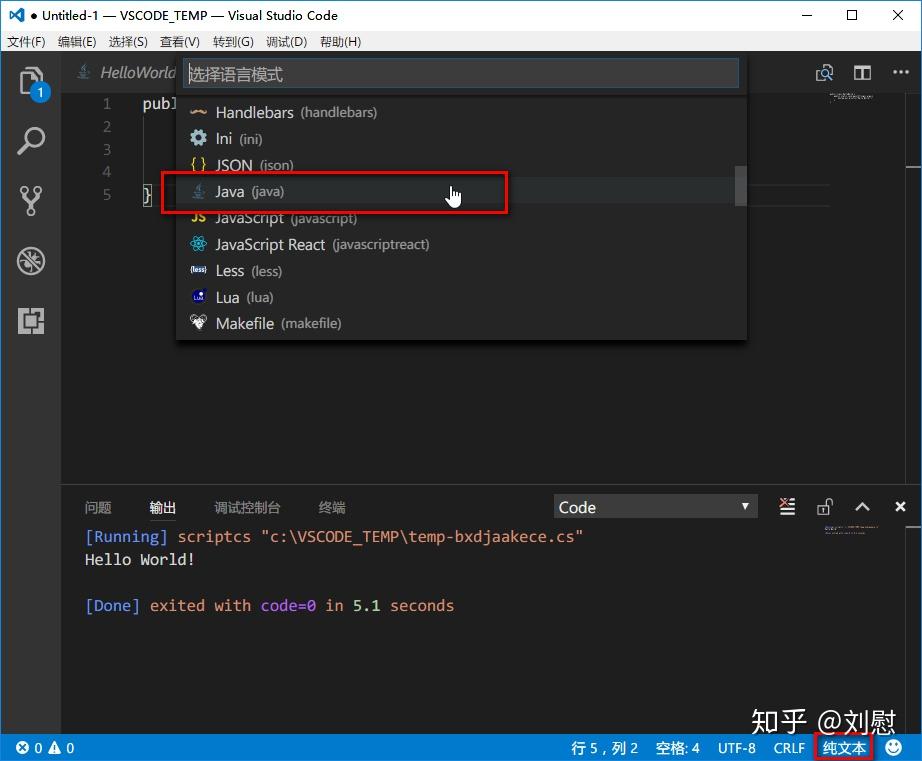Switch to the 调试控制台 panel tab

tap(247, 507)
